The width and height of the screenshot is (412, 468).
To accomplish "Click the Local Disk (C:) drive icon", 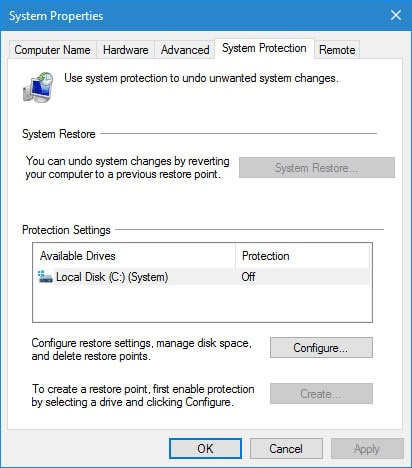I will tap(45, 277).
